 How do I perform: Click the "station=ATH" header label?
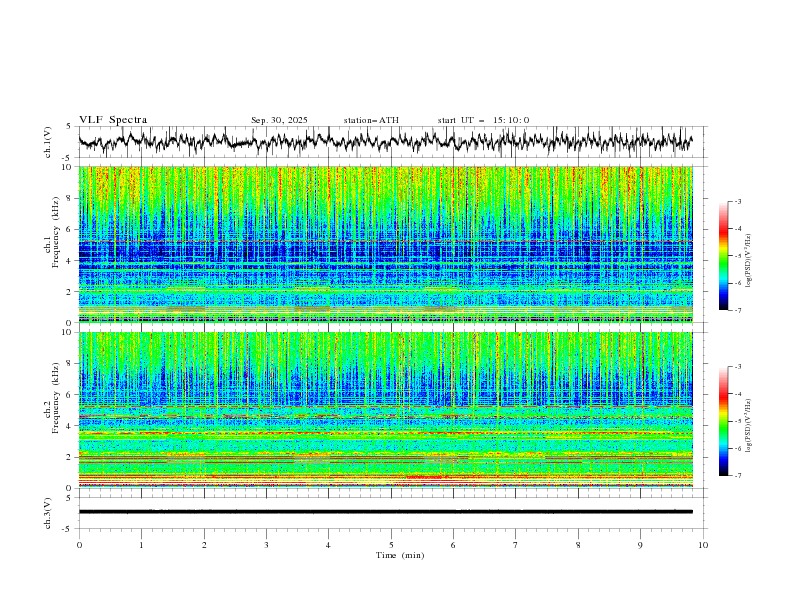pos(371,120)
